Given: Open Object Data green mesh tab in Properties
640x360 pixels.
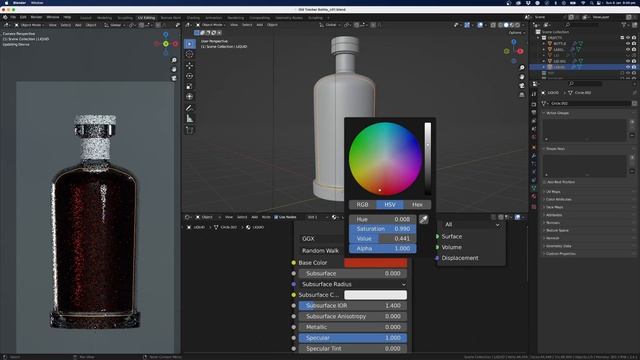Looking at the screenshot, I should click(x=534, y=188).
